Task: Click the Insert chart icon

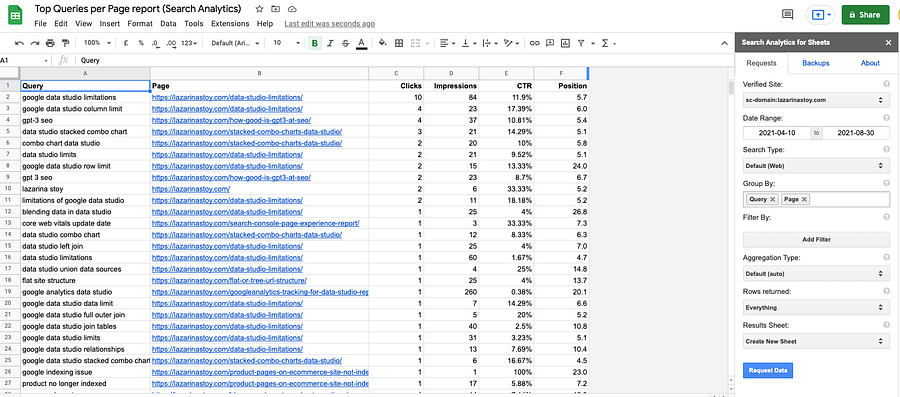Action: (565, 43)
